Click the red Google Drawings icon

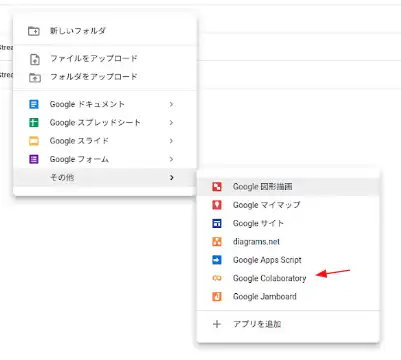(217, 187)
